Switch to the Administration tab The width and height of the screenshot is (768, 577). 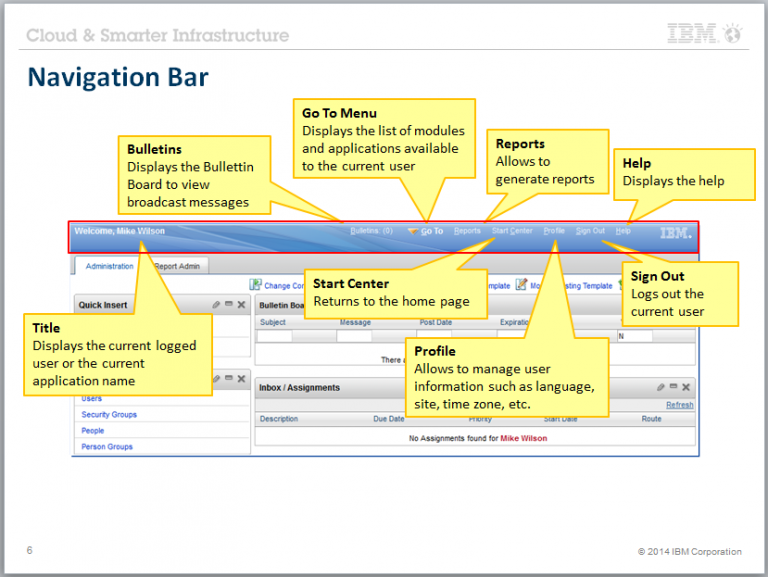coord(109,266)
